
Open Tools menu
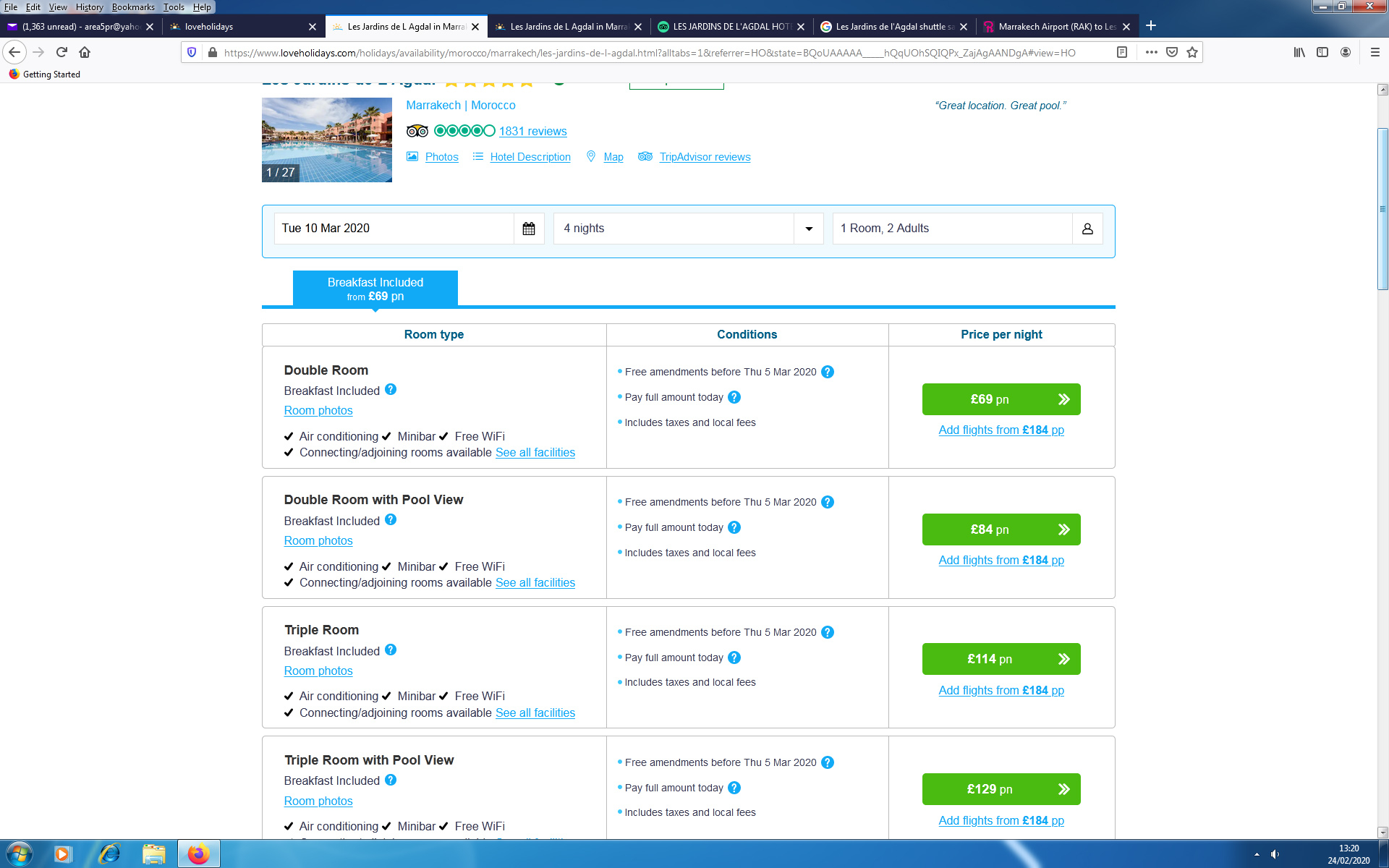point(174,7)
